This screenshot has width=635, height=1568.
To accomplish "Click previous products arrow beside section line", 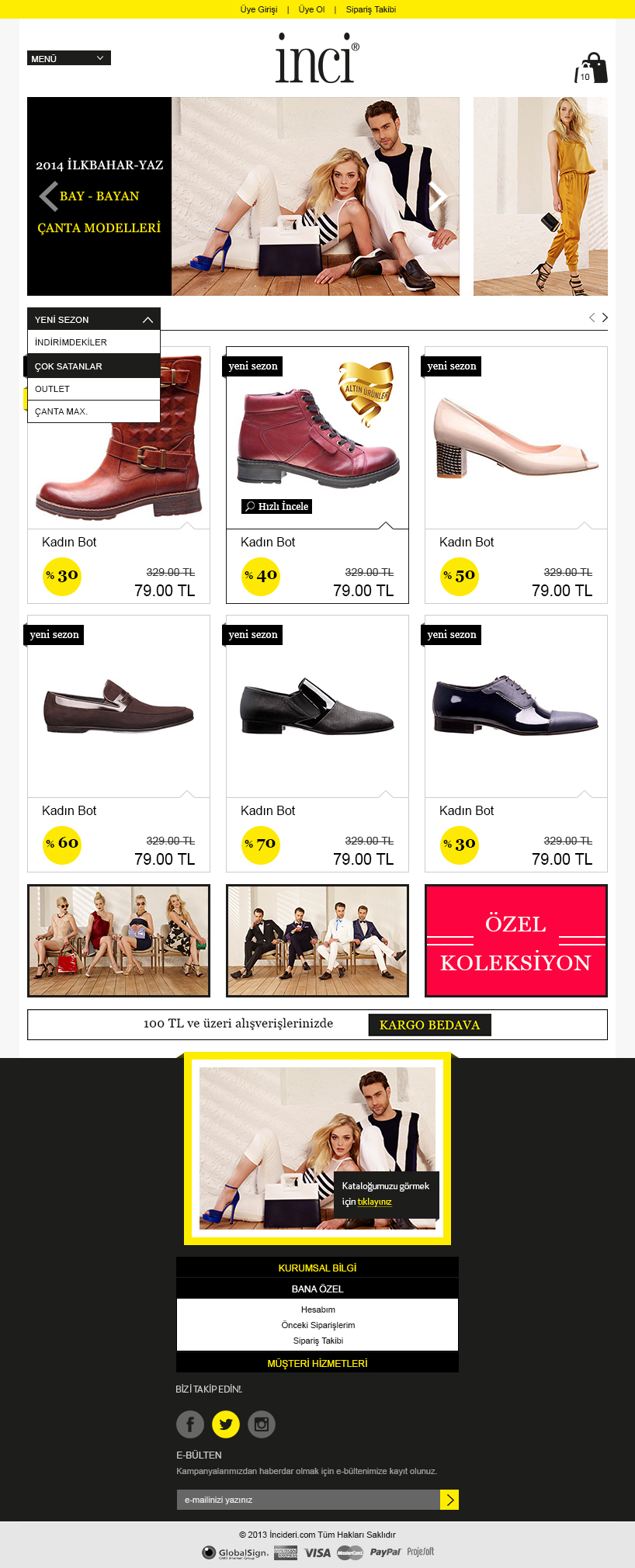I will (592, 317).
